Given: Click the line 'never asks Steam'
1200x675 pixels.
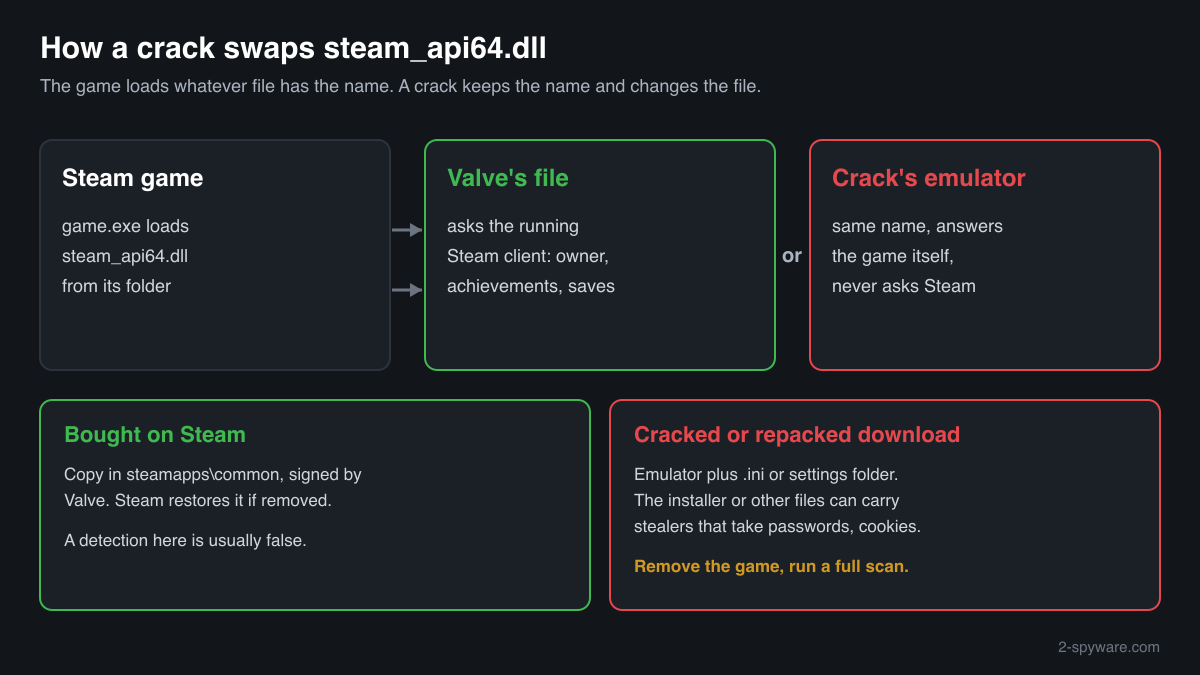Looking at the screenshot, I should point(904,286).
